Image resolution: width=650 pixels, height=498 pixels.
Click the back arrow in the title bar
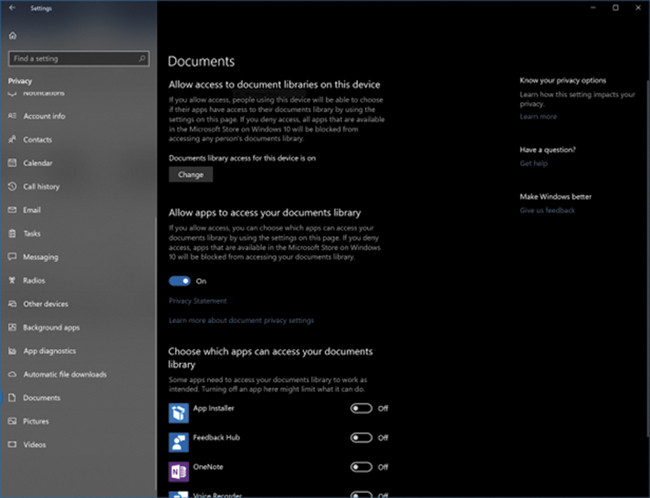click(11, 7)
